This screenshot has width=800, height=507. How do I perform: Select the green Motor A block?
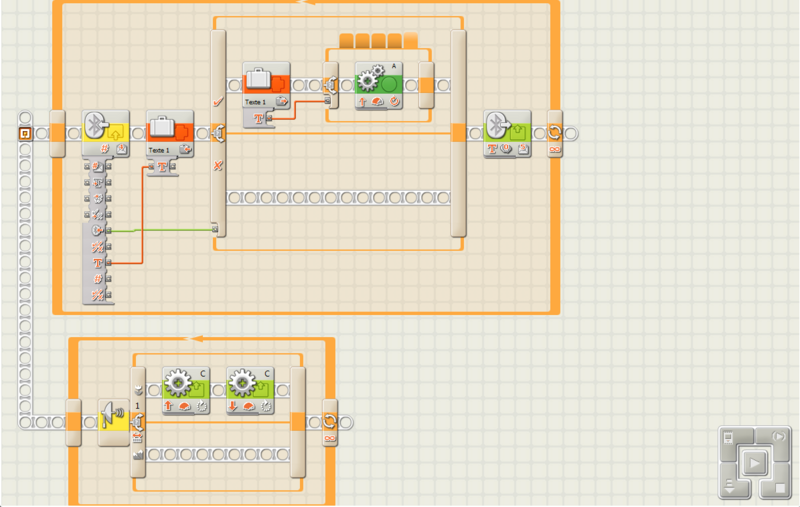click(379, 86)
